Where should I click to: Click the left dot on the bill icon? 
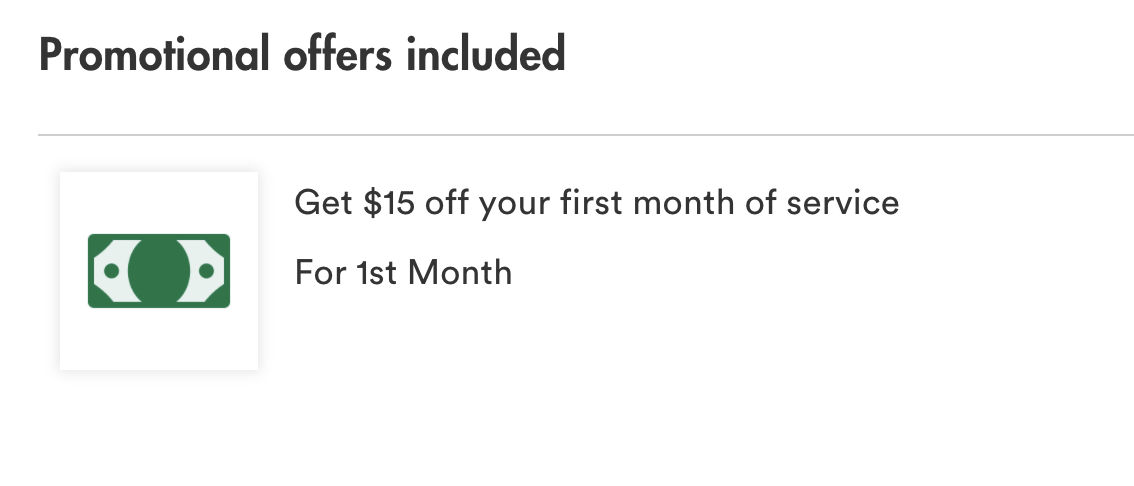coord(111,271)
